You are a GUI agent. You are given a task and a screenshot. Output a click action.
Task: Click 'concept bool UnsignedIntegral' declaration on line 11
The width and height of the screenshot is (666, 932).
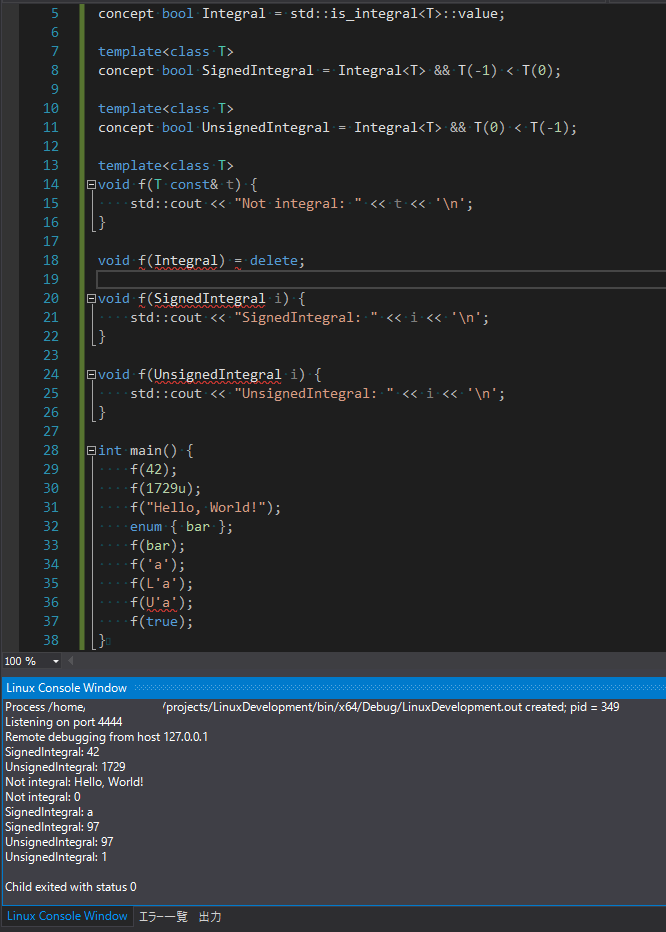pyautogui.click(x=214, y=127)
